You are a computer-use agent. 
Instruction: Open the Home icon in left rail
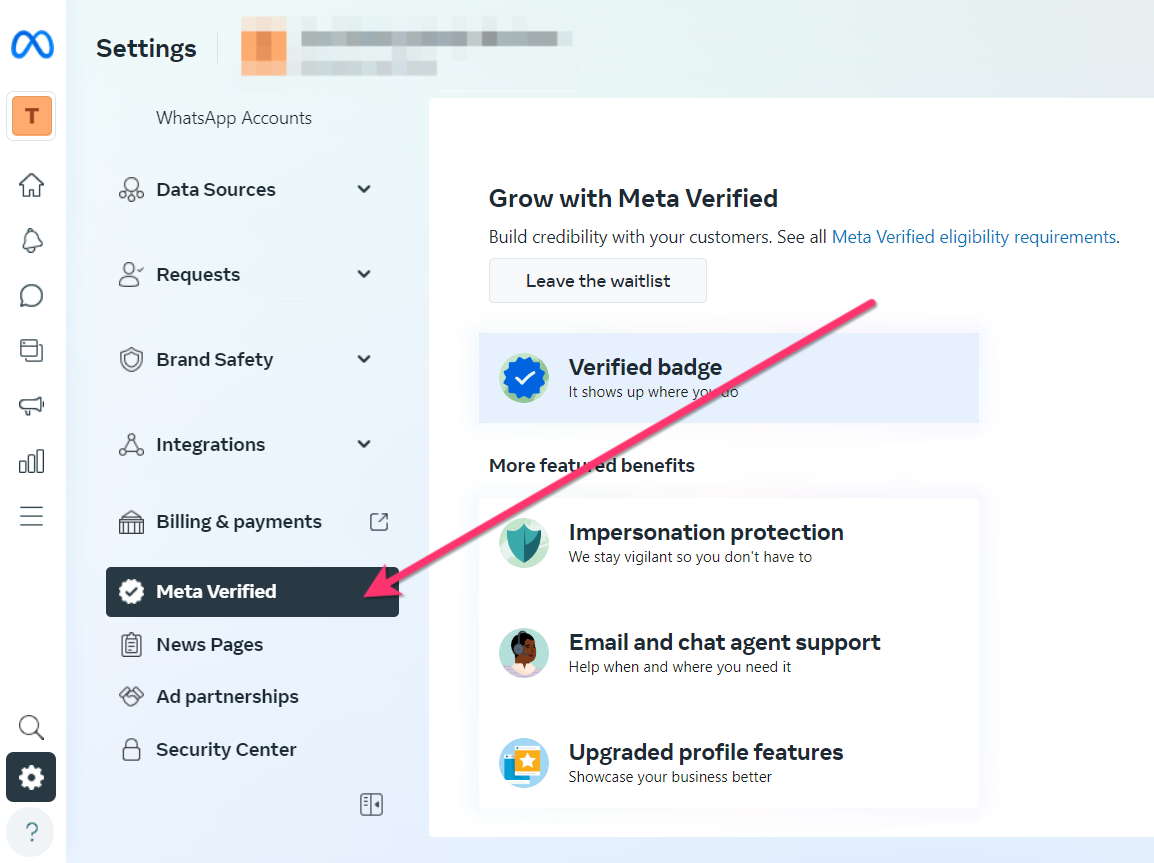(x=32, y=185)
